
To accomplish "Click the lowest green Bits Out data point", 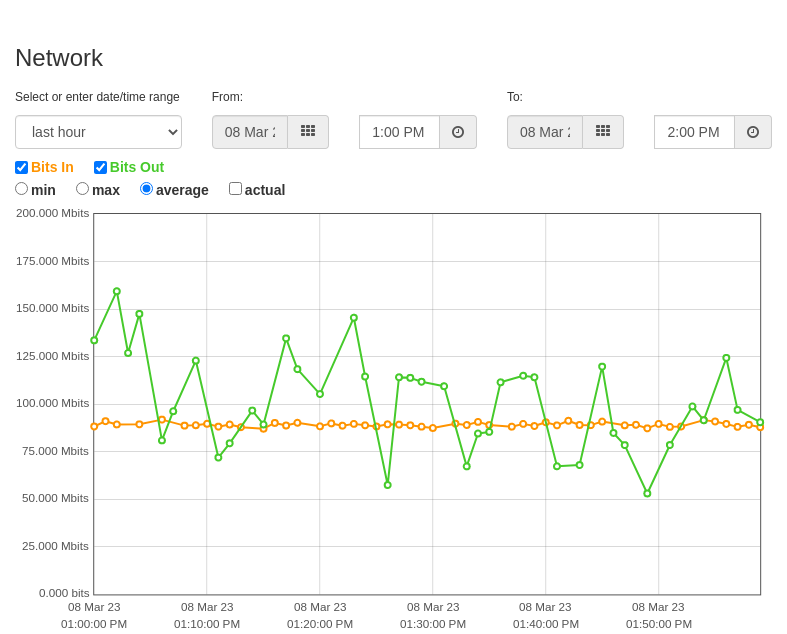I will 647,493.
